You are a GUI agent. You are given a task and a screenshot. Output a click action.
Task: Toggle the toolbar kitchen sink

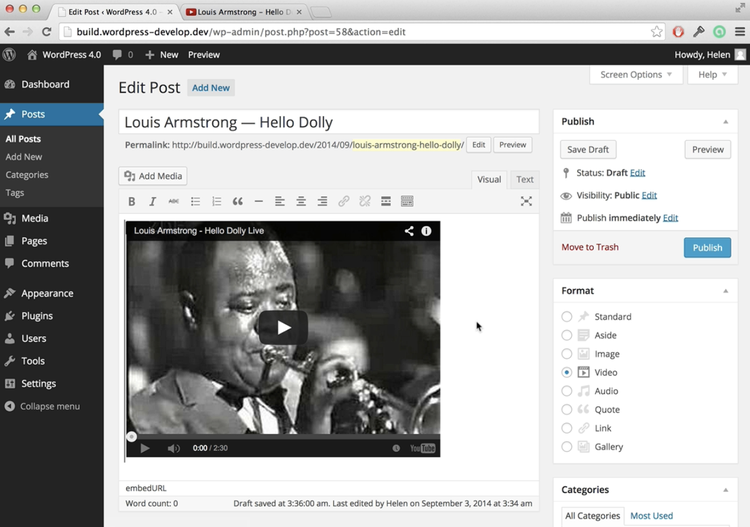pyautogui.click(x=407, y=201)
